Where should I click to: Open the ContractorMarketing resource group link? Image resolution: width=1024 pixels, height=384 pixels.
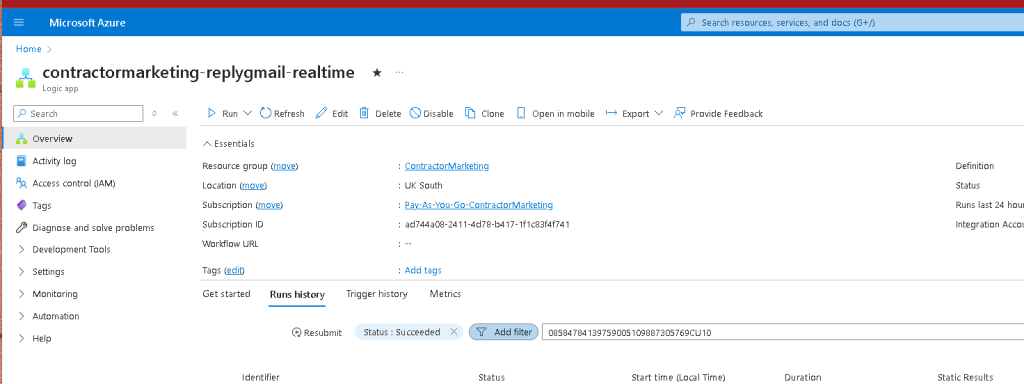coord(447,166)
